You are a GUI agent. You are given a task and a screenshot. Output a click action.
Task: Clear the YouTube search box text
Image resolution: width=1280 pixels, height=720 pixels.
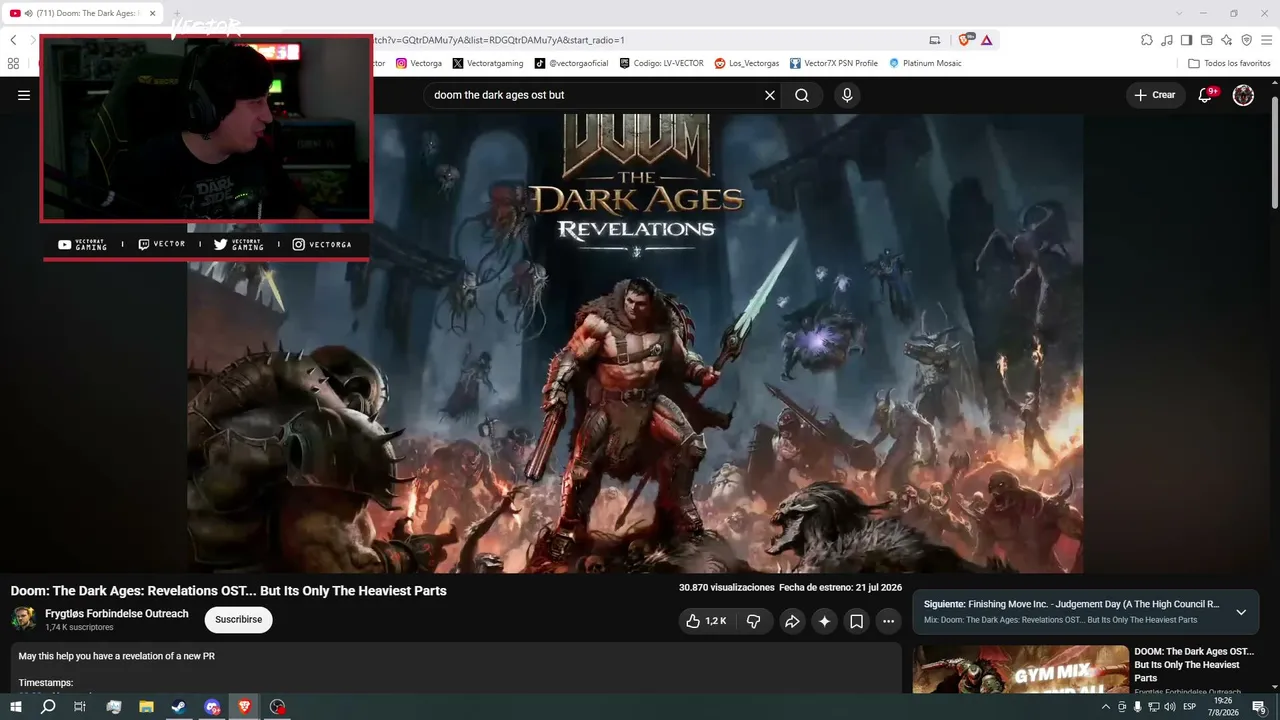[x=770, y=95]
